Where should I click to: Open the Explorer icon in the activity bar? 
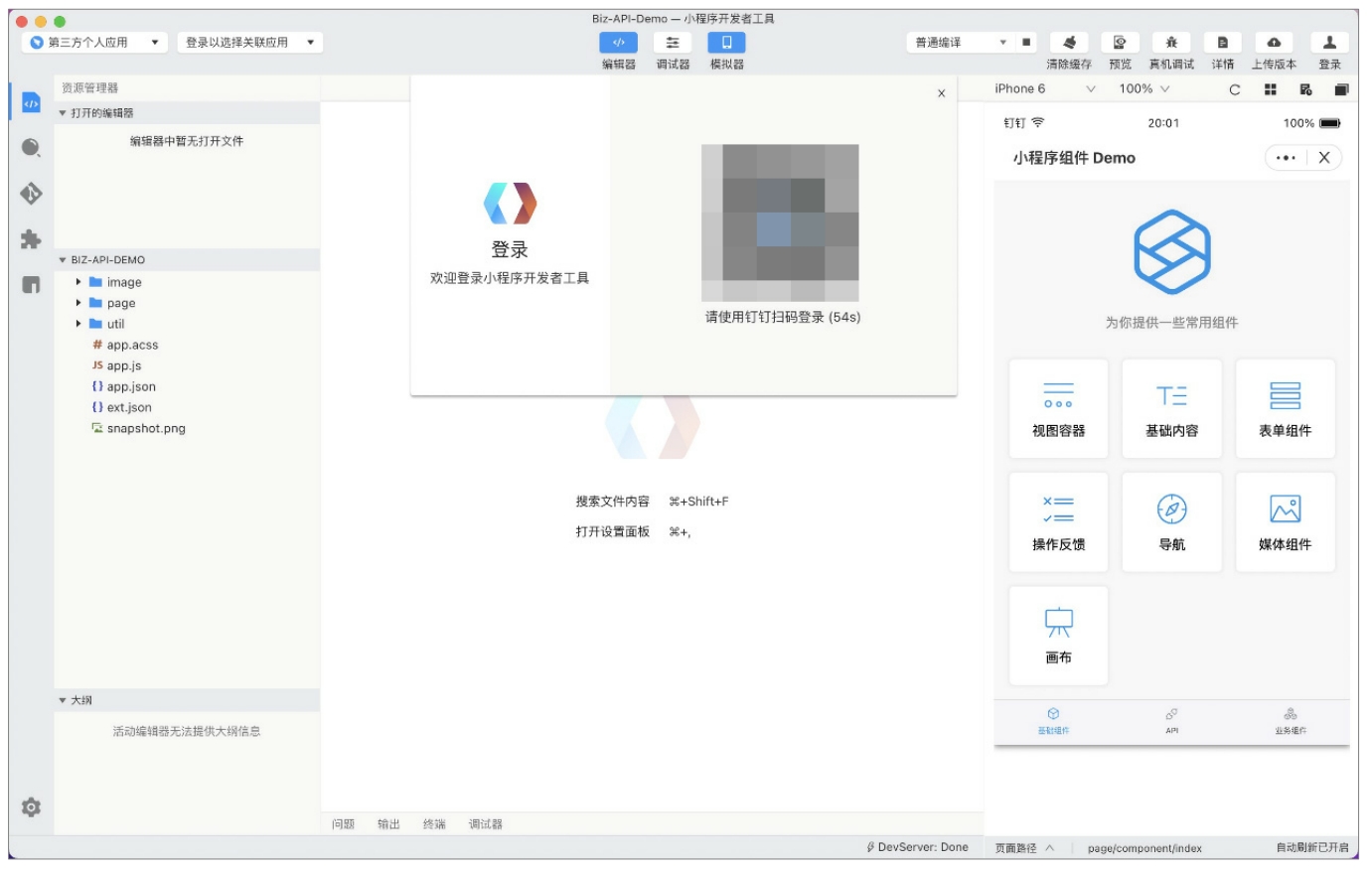(31, 102)
